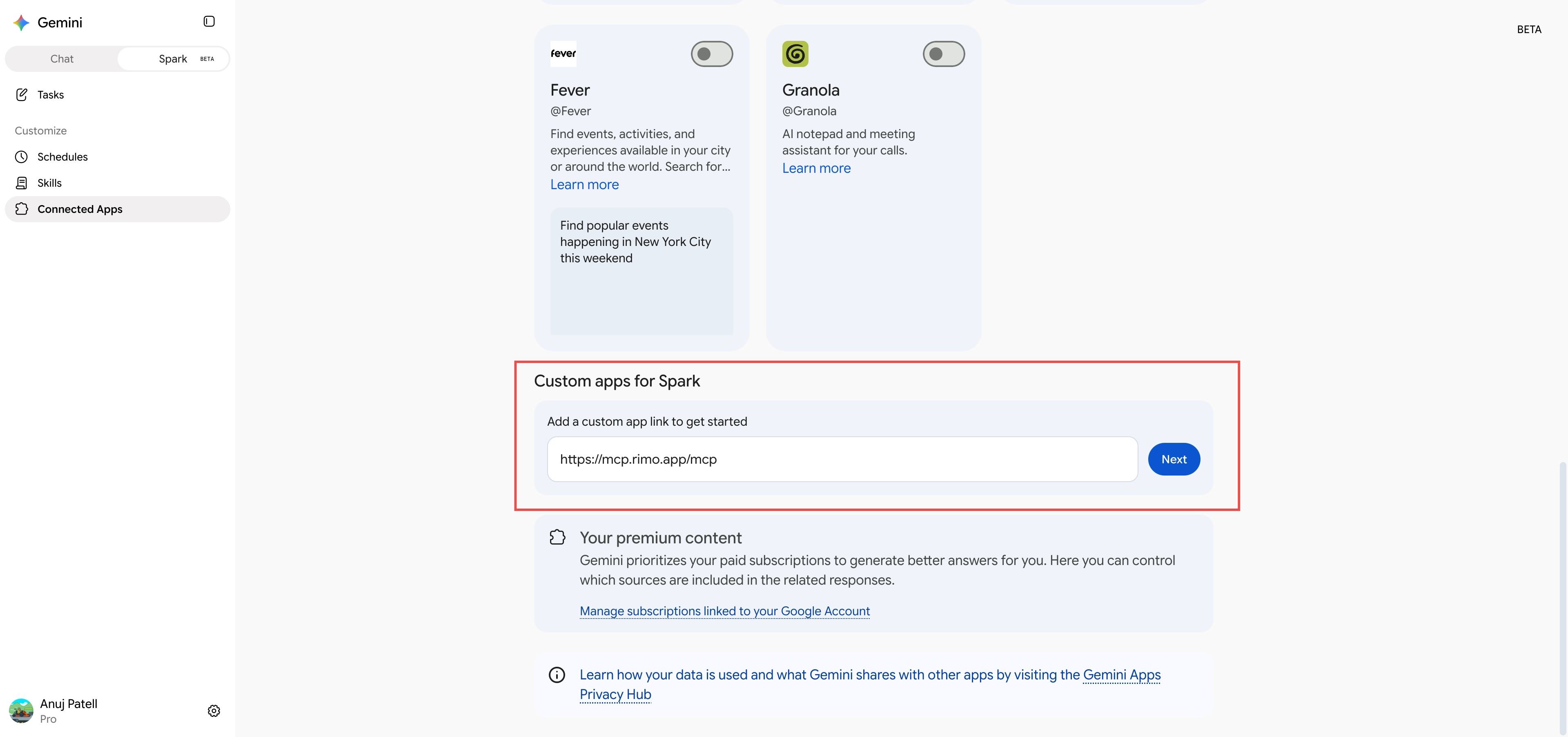Select the Fever New York City events prompt
Image resolution: width=1568 pixels, height=737 pixels.
[x=641, y=271]
